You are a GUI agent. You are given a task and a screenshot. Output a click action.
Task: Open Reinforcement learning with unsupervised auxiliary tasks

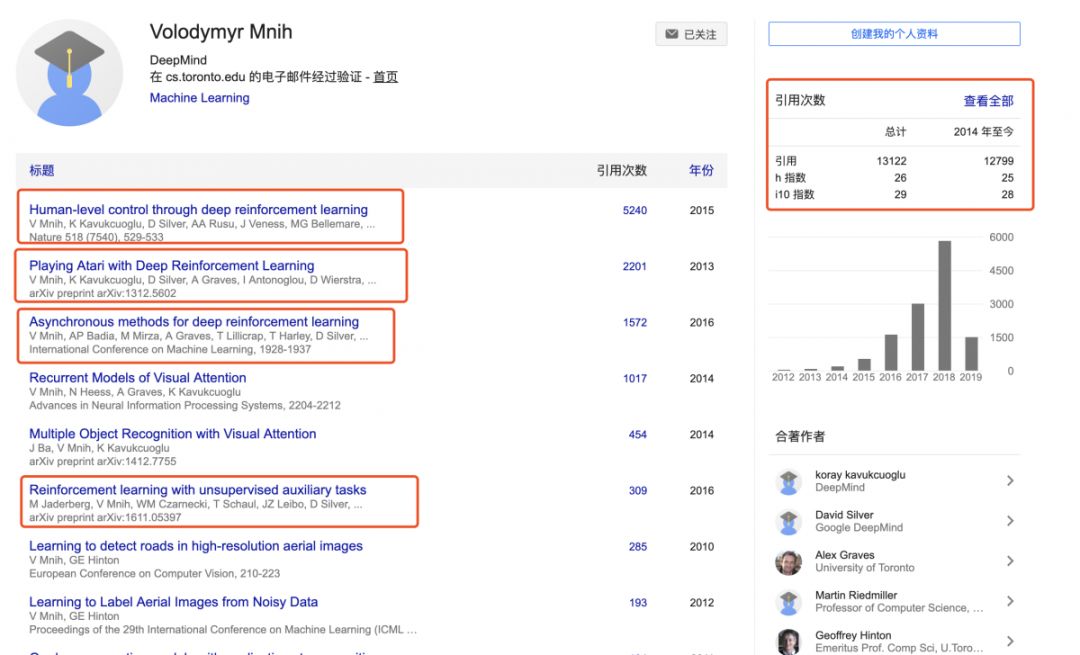tap(198, 490)
